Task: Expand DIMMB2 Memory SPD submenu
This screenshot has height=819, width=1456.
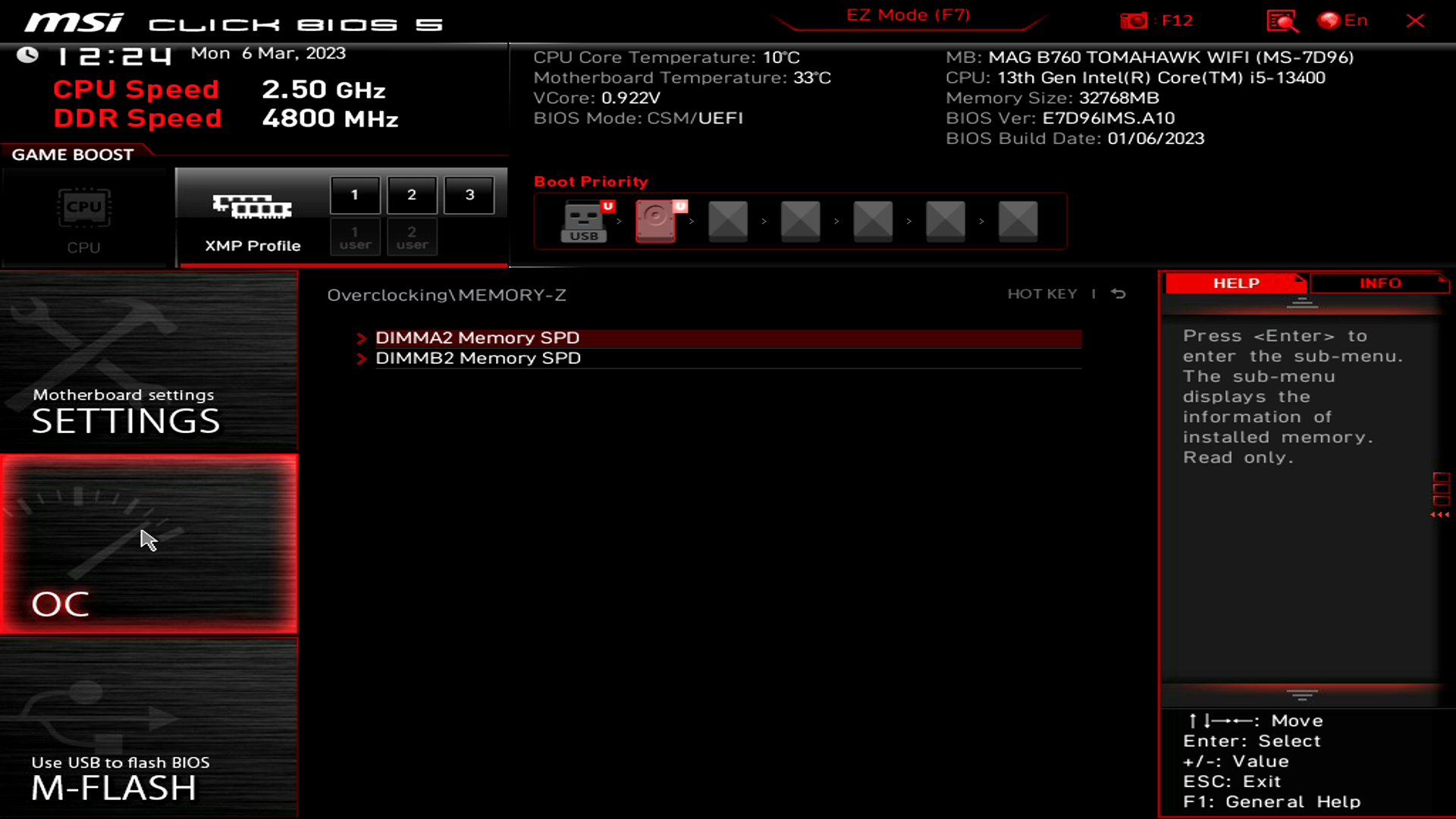Action: 478,358
